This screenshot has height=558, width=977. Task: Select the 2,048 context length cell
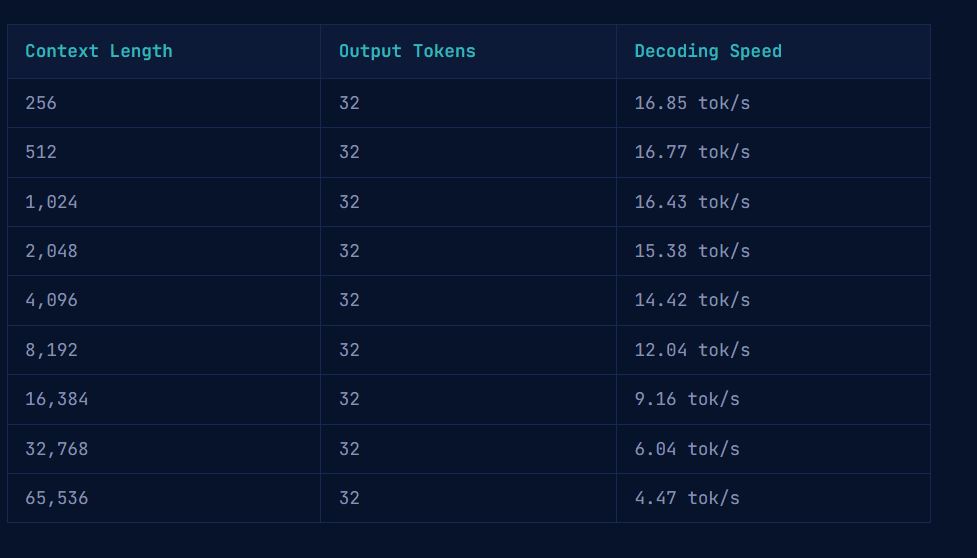point(51,251)
